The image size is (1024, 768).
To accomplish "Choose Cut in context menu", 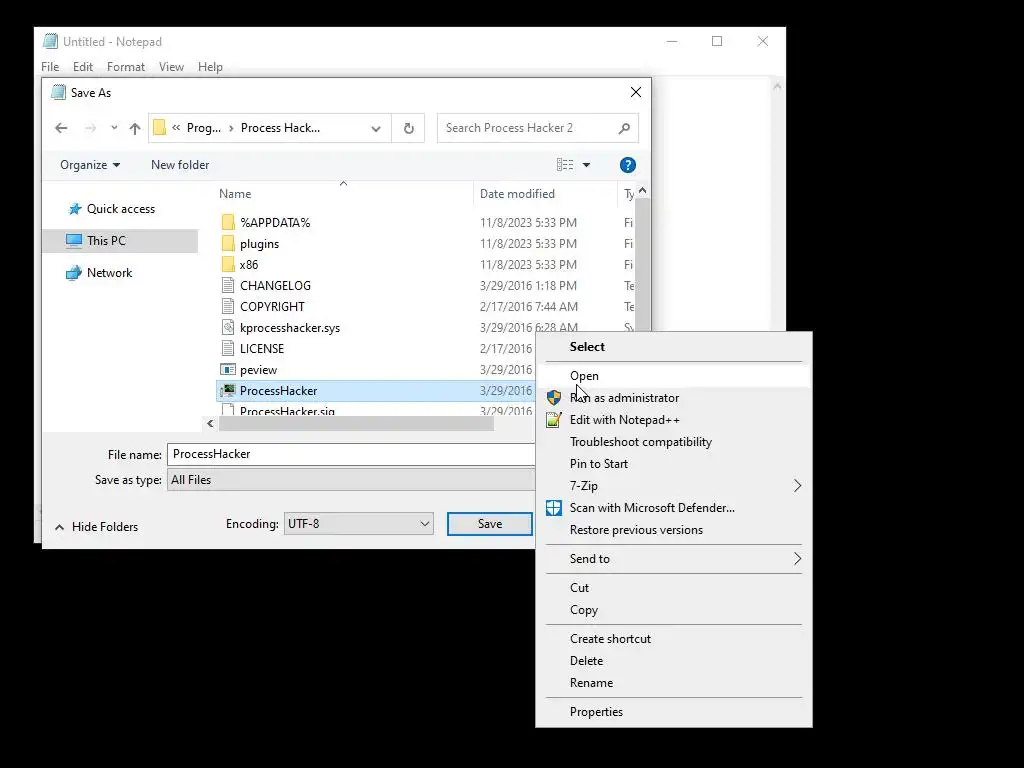I will coord(674,588).
